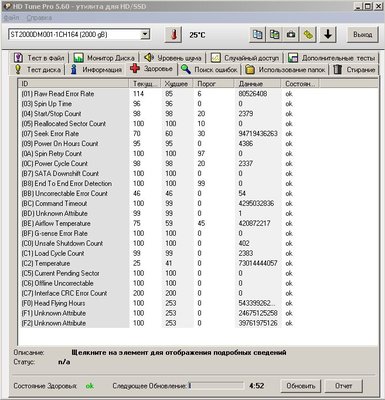Open the Здоровье tab with red cross

pyautogui.click(x=152, y=69)
